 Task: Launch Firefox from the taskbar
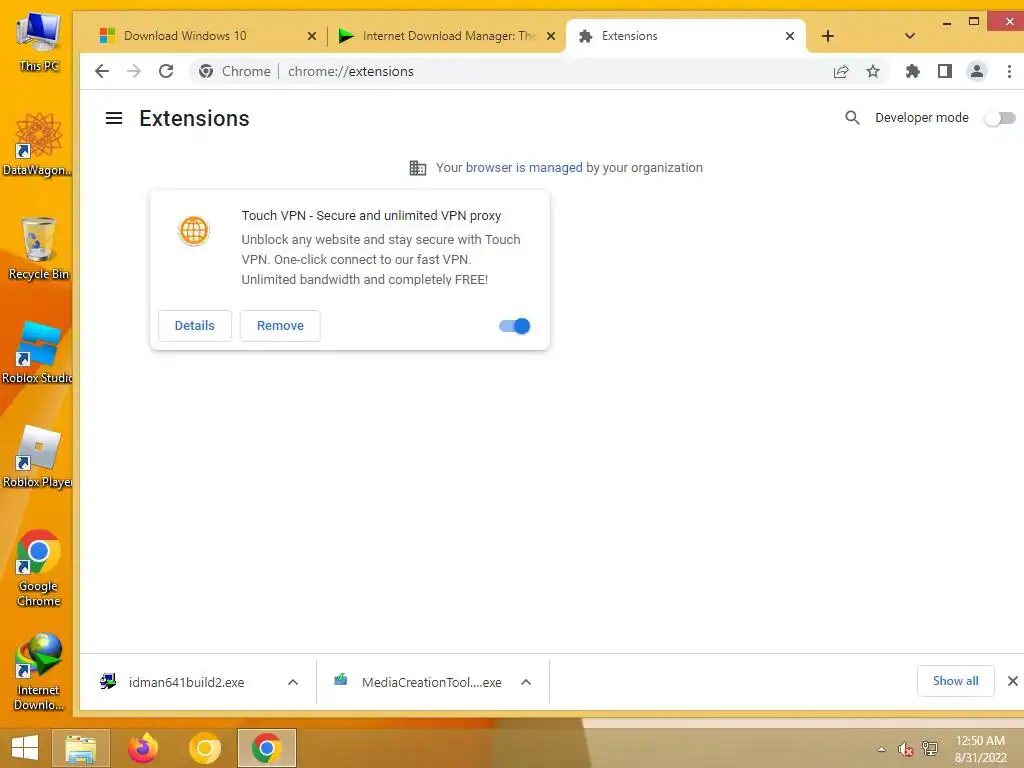(x=143, y=748)
